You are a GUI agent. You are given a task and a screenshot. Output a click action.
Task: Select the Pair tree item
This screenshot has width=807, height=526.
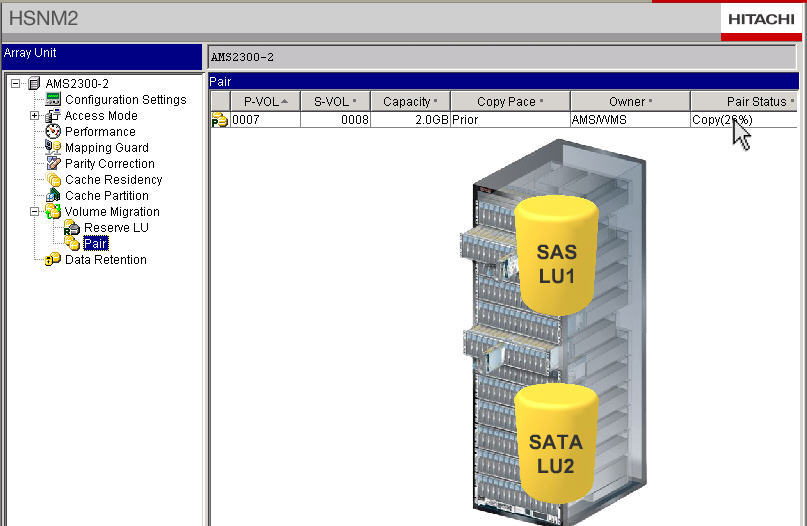point(95,243)
